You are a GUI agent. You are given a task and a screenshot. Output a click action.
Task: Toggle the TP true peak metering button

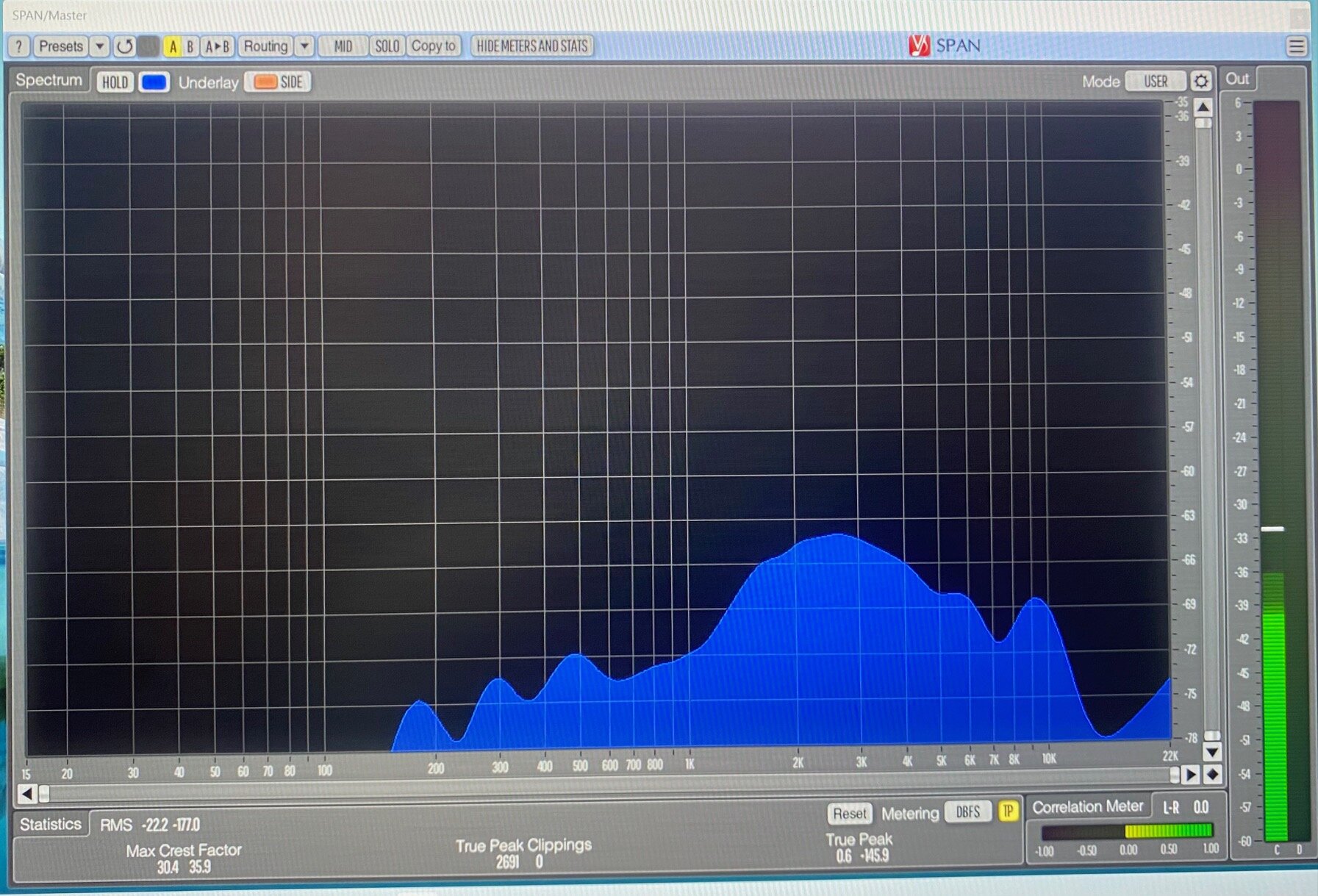[1008, 811]
